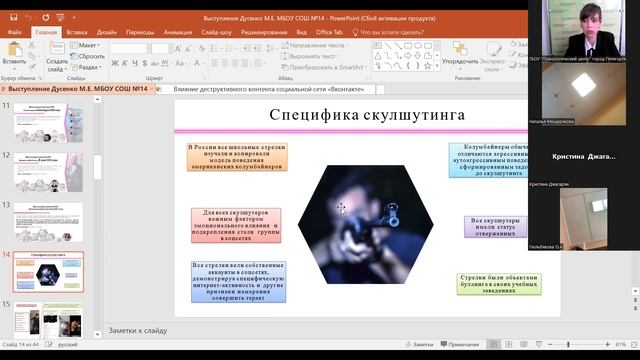Viewport: 640px width, 360px height.
Task: Open the Файл tab
Action: pos(14,32)
